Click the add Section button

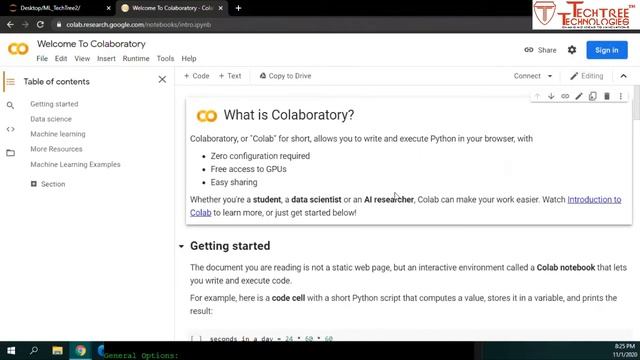[48, 184]
